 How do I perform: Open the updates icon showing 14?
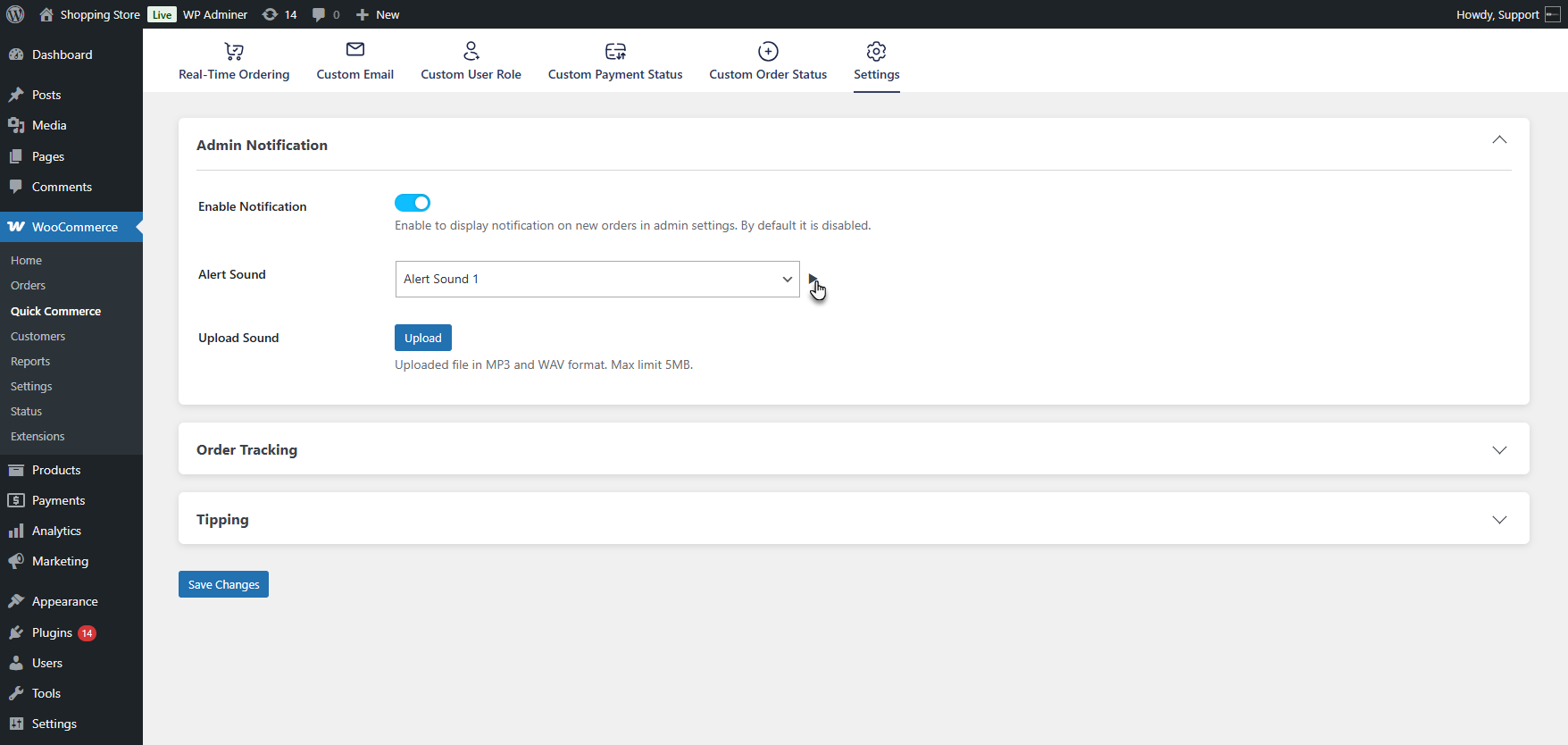279,14
